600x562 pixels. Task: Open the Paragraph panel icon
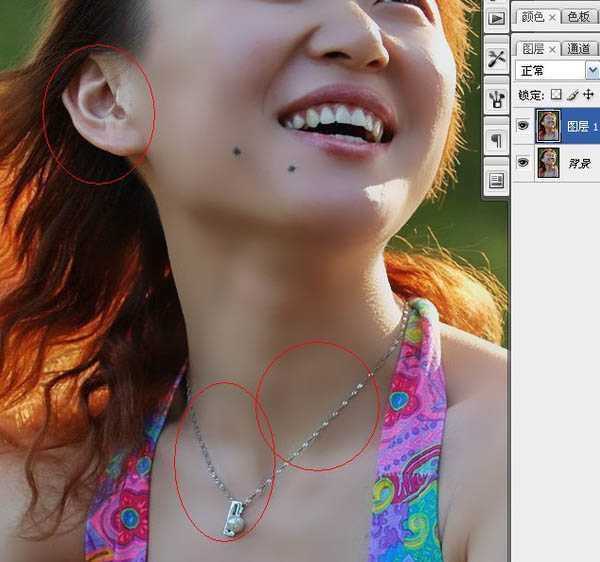(496, 140)
